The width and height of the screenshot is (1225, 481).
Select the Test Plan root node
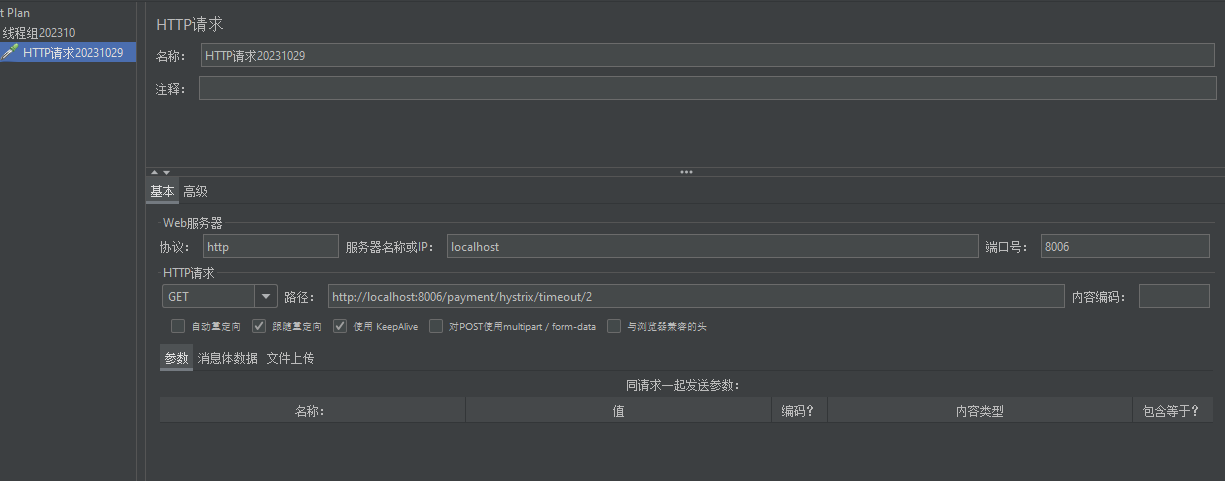pyautogui.click(x=15, y=13)
